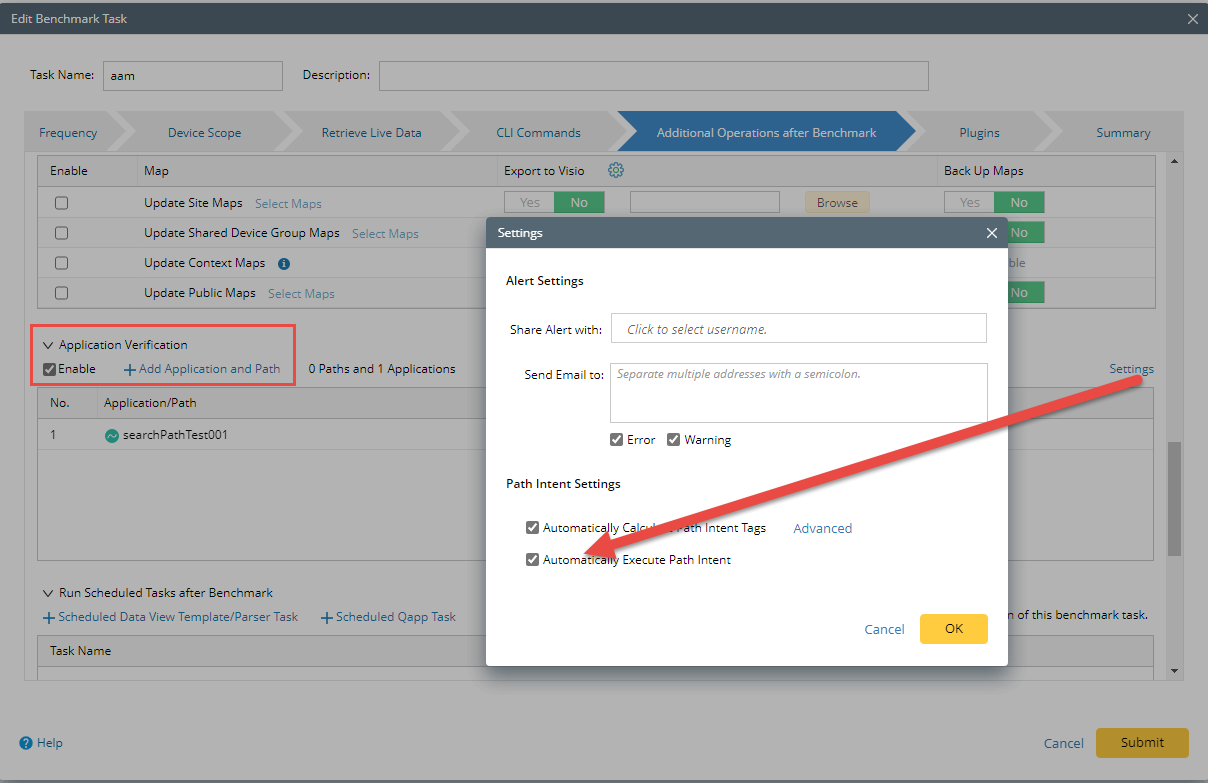The width and height of the screenshot is (1208, 783).
Task: Open Export to Visio settings via gear icon
Action: pos(615,170)
